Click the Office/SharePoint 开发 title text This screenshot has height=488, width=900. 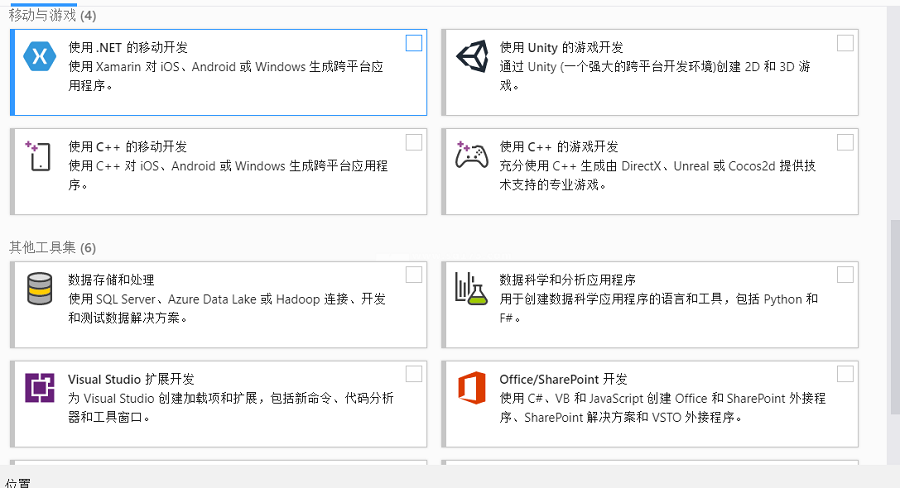[x=563, y=379]
